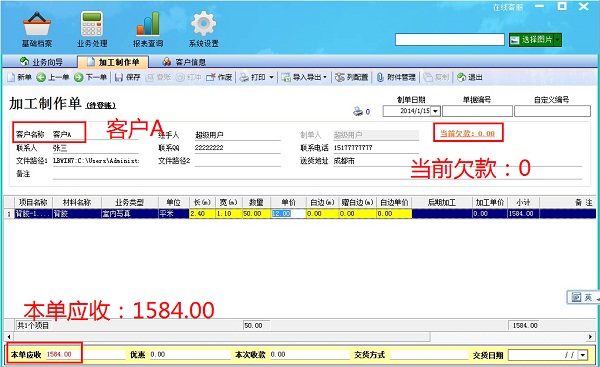The width and height of the screenshot is (600, 367).
Task: Open the 导入导出 import/export menu
Action: (304, 77)
